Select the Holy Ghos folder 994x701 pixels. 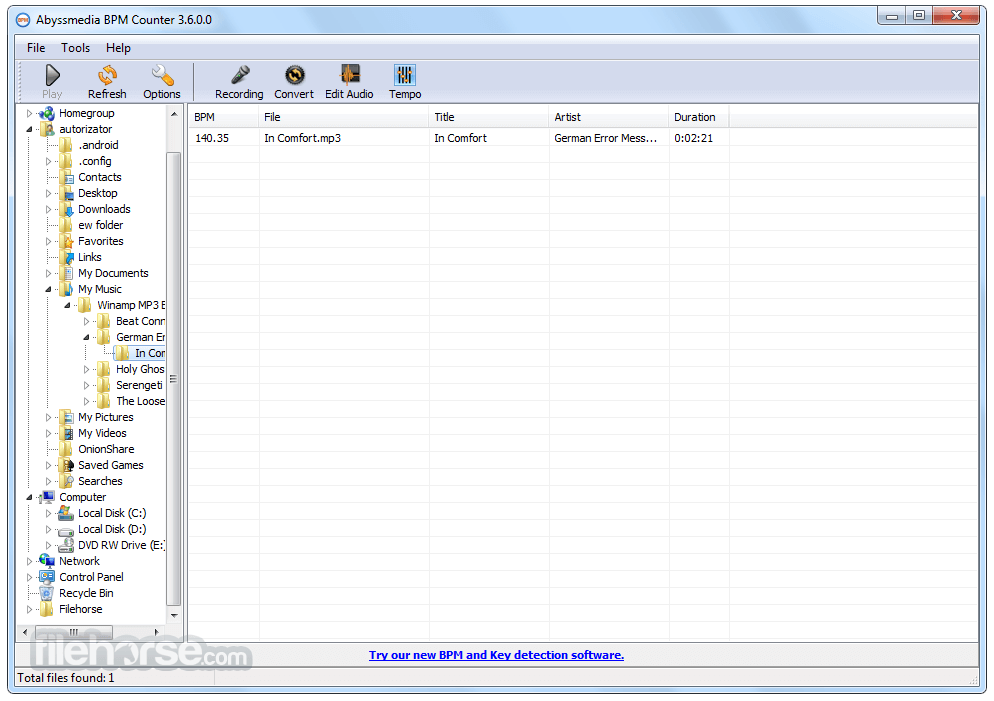click(x=139, y=370)
